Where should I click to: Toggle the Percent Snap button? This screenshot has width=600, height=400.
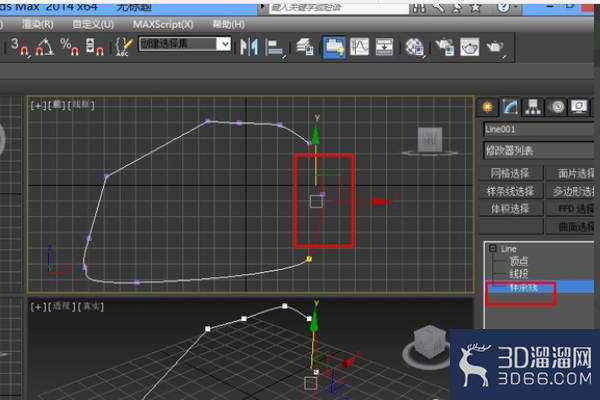[x=69, y=47]
